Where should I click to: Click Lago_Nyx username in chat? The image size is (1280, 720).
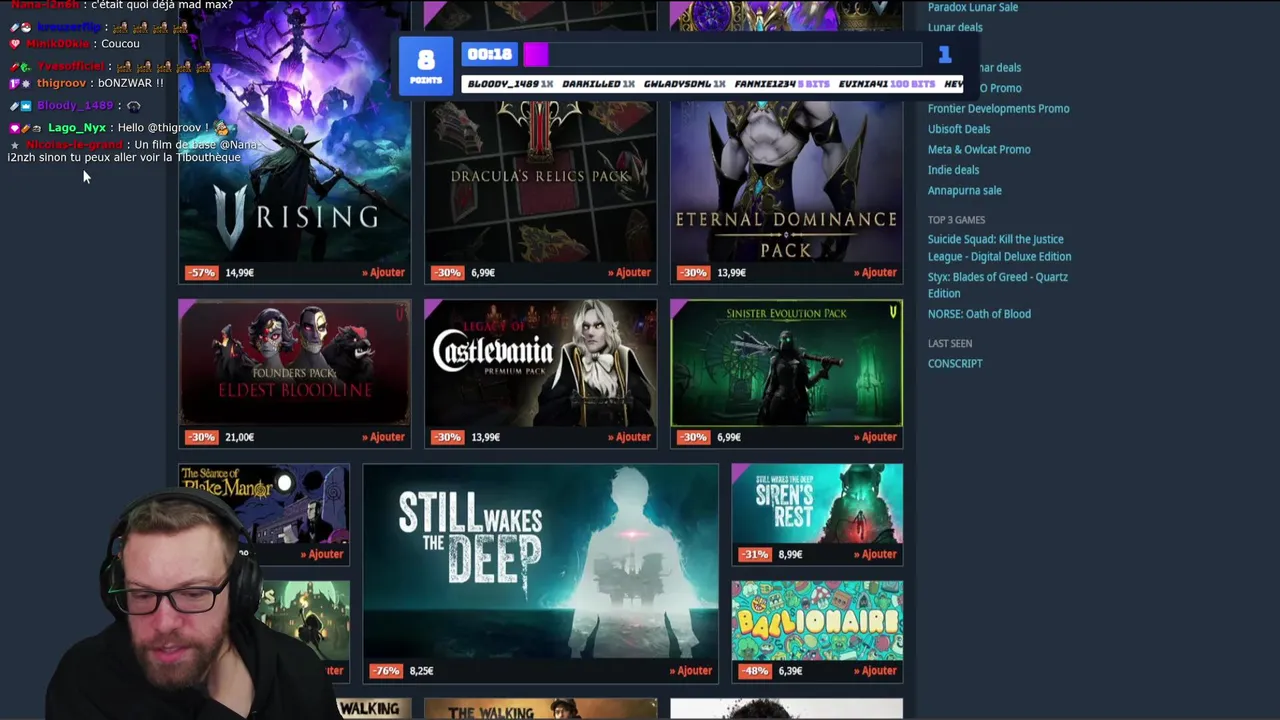click(x=76, y=128)
